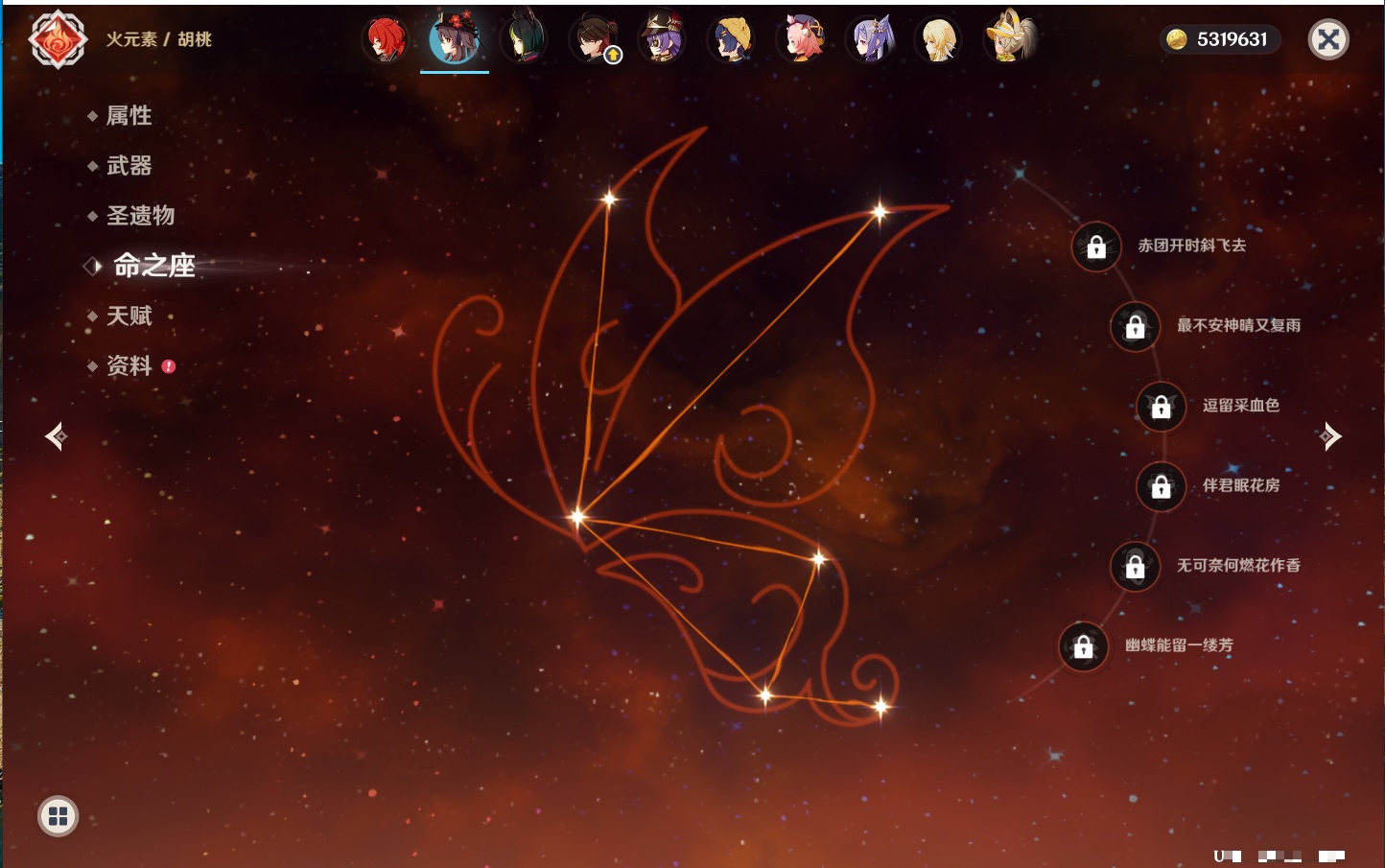This screenshot has width=1385, height=868.
Task: Click the 最不安神晴又复雨 label
Action: tap(1239, 325)
